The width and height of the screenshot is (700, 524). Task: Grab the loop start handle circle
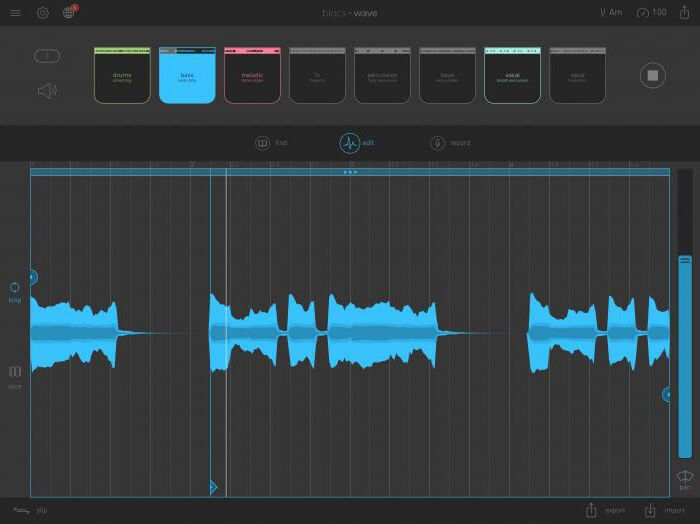pos(33,277)
